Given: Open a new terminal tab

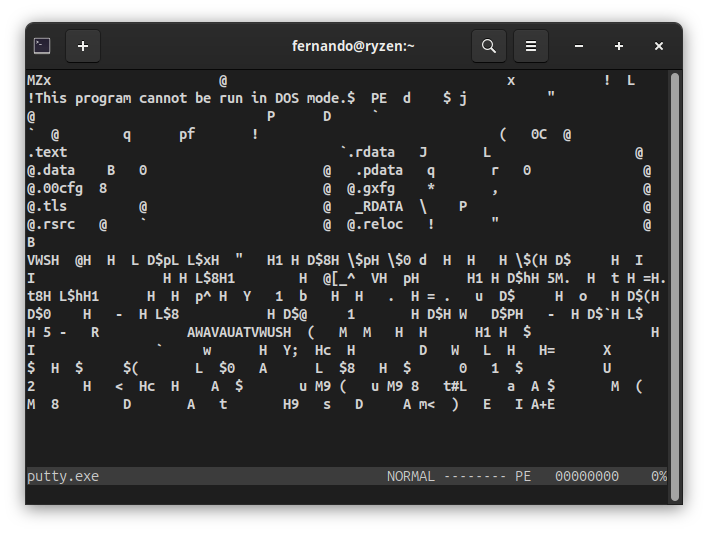Looking at the screenshot, I should [x=83, y=46].
